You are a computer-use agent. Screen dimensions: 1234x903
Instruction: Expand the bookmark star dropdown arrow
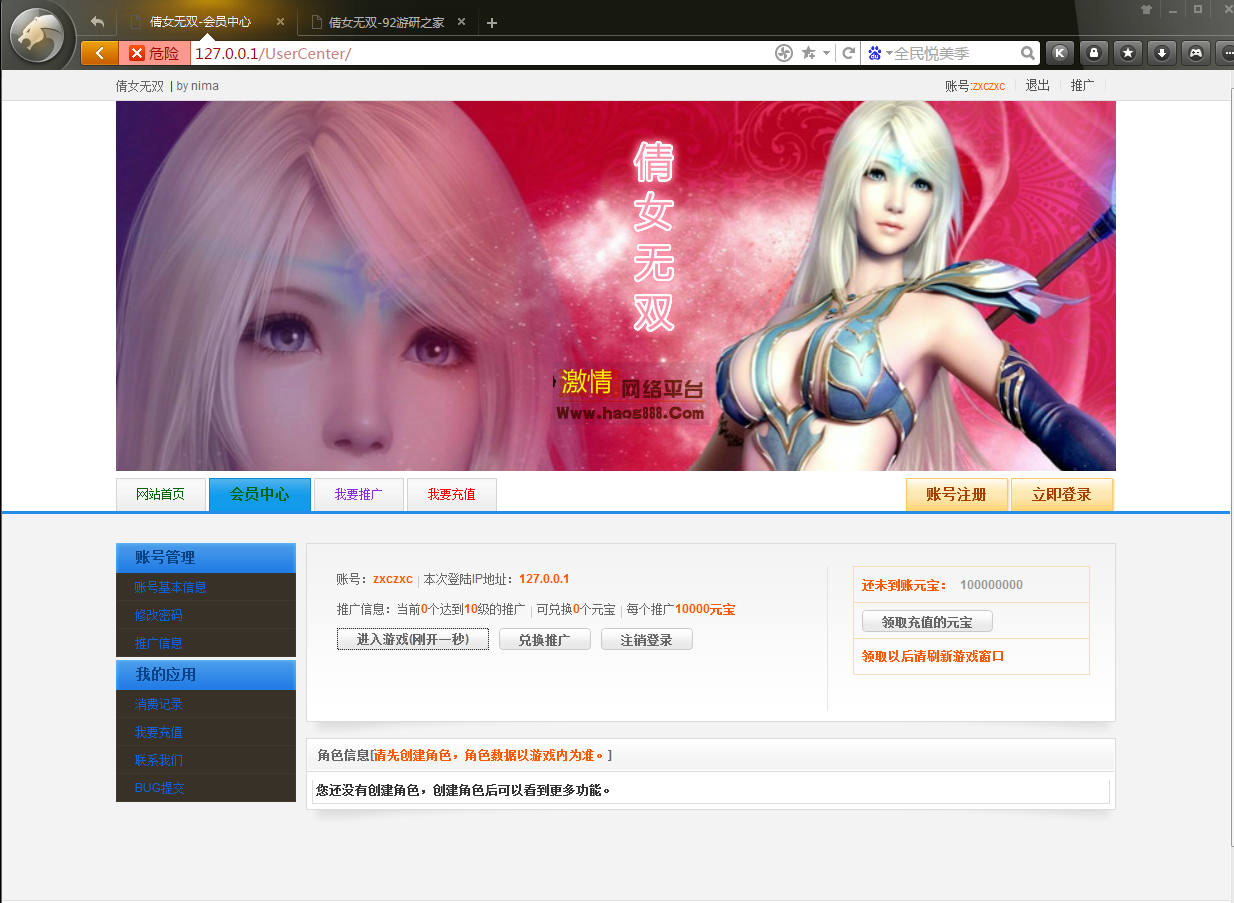826,53
